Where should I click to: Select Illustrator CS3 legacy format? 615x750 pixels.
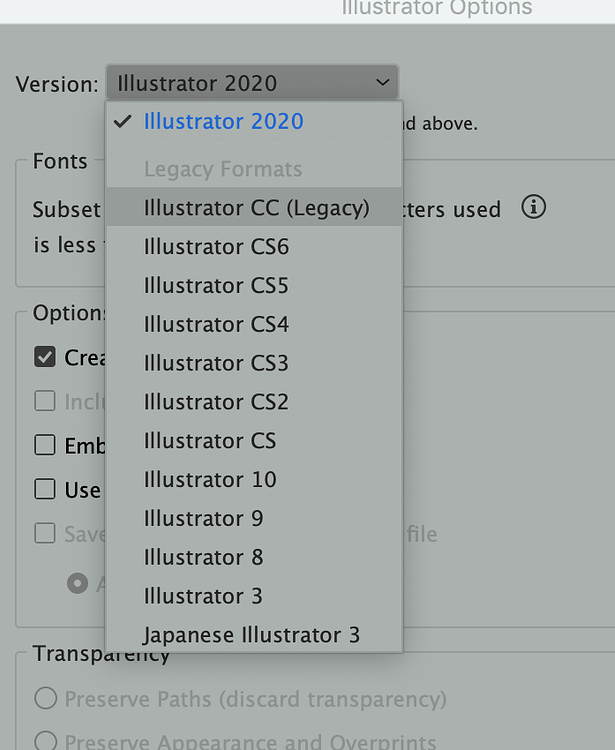click(254, 363)
